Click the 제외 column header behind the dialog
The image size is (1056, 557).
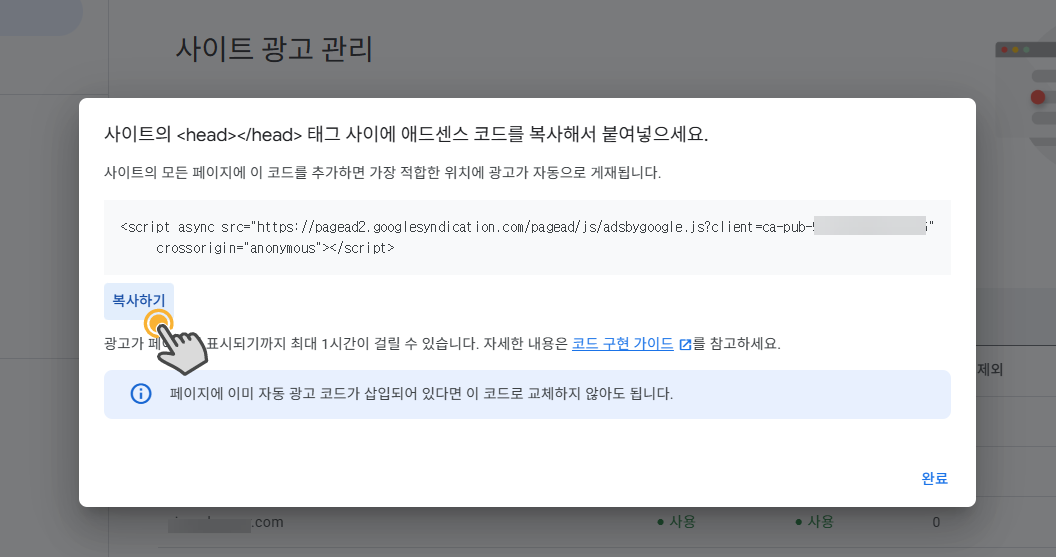[x=990, y=369]
